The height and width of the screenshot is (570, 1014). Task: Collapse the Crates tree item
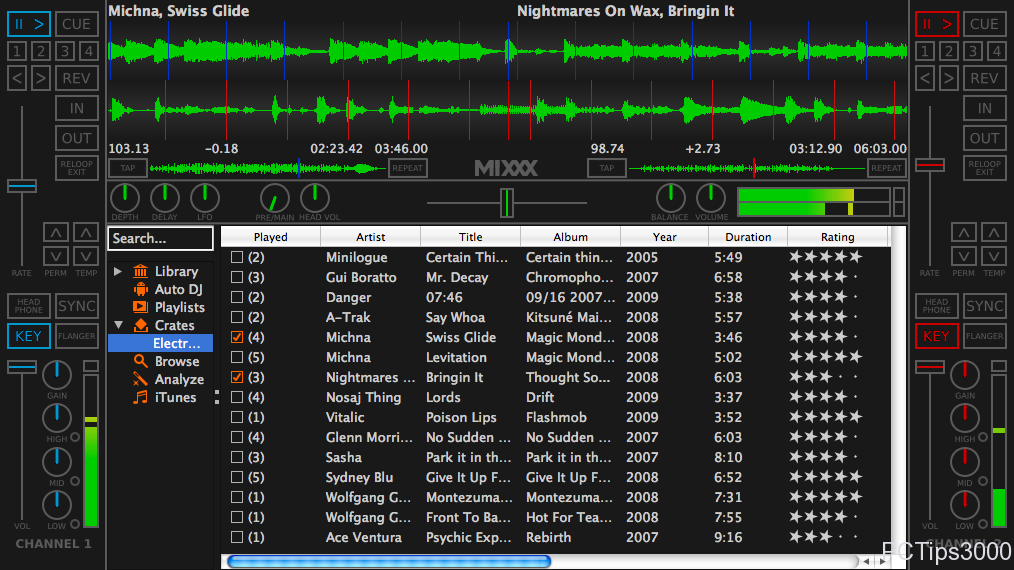tap(118, 325)
